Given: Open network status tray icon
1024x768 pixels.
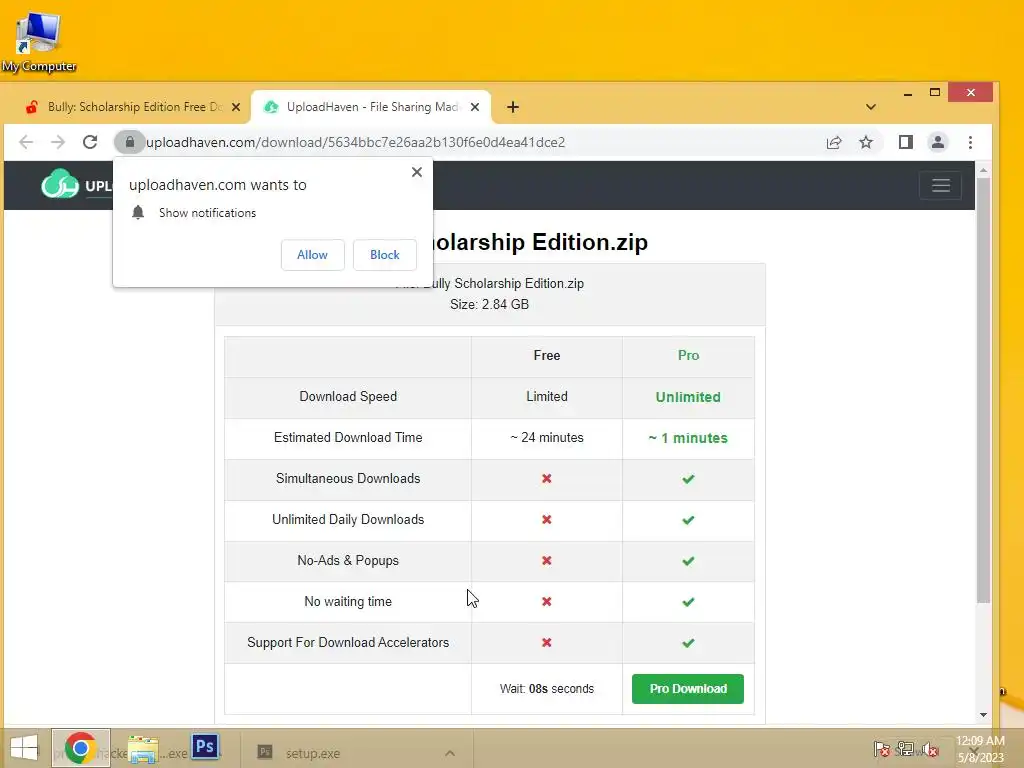Looking at the screenshot, I should pos(905,749).
